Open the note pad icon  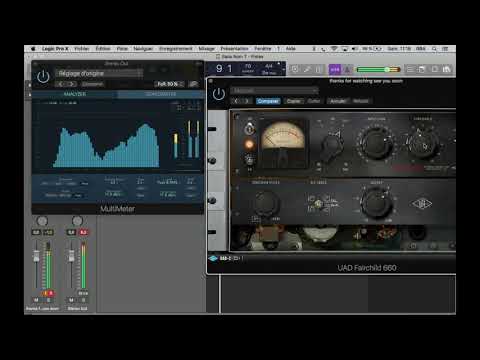[422, 69]
